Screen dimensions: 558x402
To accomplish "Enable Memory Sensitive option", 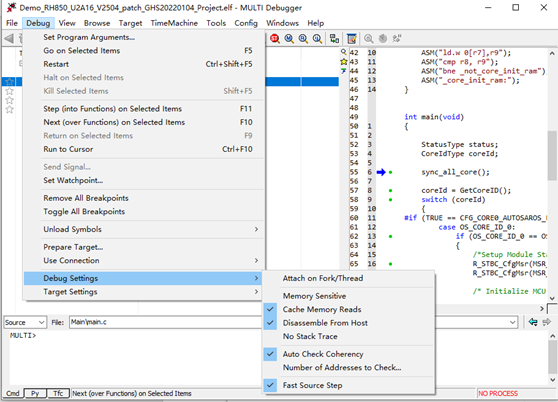I will [x=348, y=296].
